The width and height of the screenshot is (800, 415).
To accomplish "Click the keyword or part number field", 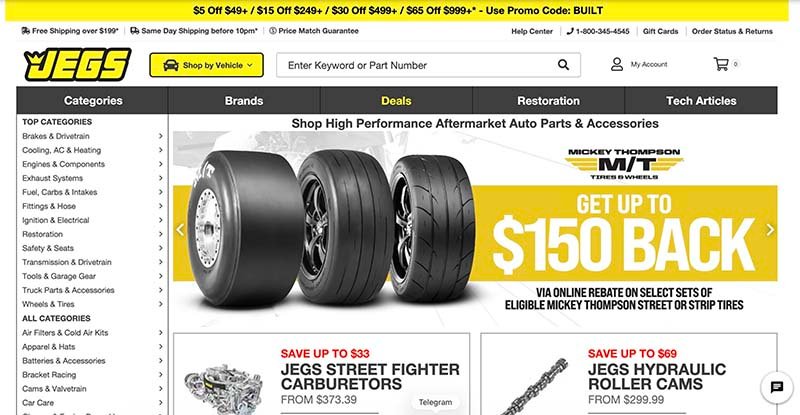I will [418, 65].
